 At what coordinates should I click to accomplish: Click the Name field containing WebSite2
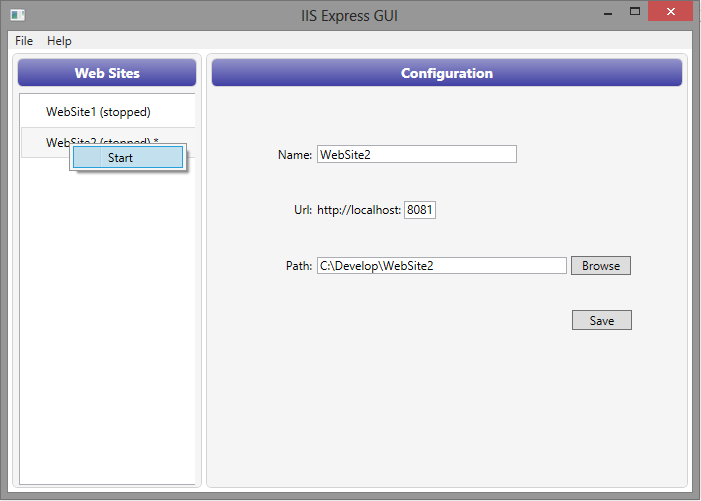coord(417,154)
